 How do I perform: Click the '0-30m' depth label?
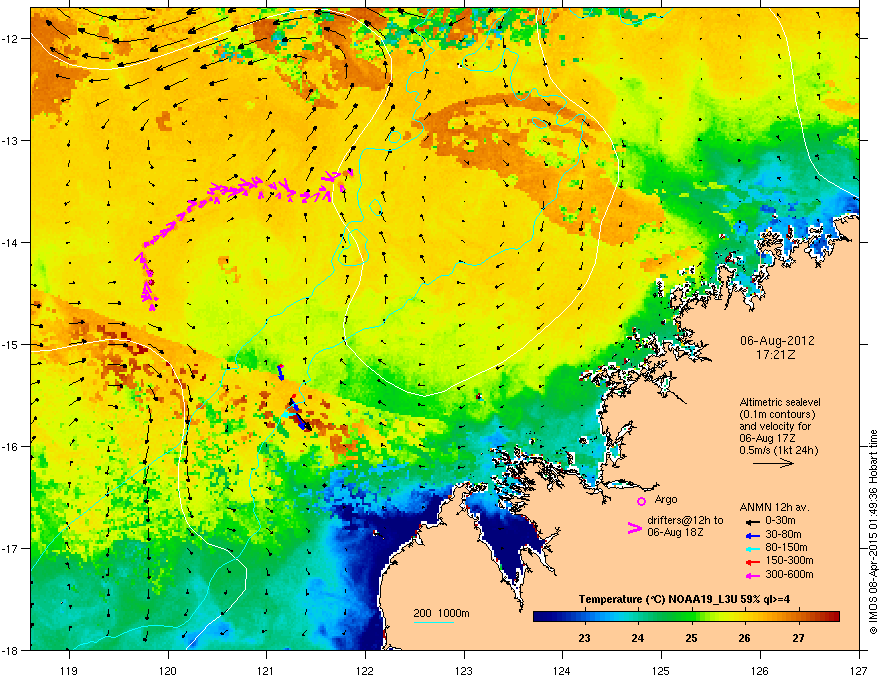780,521
